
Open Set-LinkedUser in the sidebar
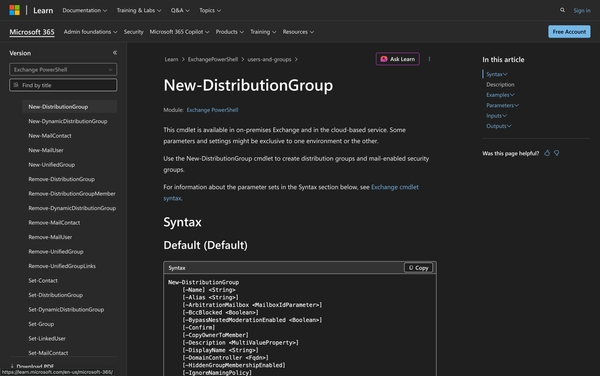[47, 339]
